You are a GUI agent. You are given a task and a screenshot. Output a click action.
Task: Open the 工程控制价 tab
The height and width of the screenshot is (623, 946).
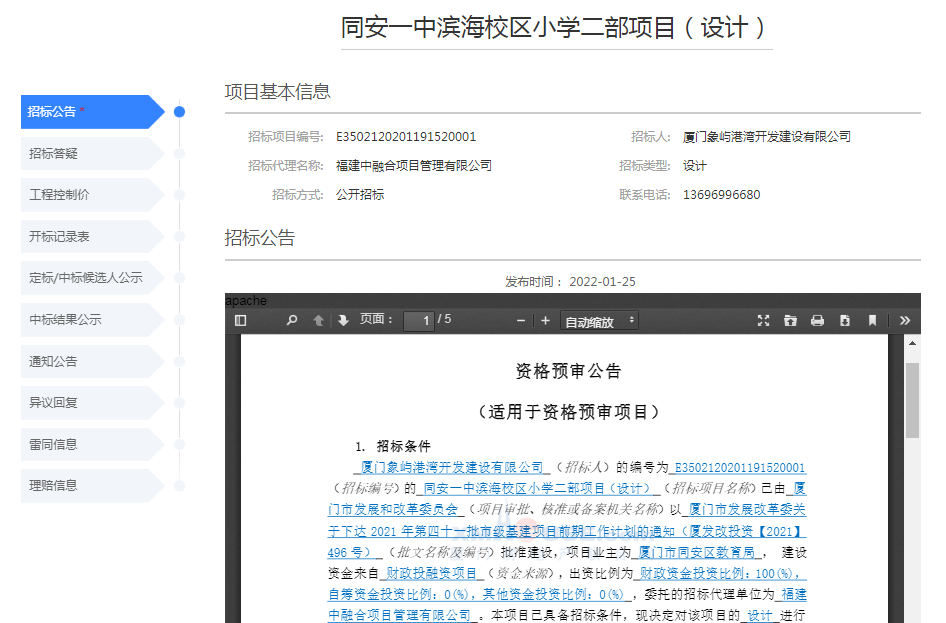[90, 195]
